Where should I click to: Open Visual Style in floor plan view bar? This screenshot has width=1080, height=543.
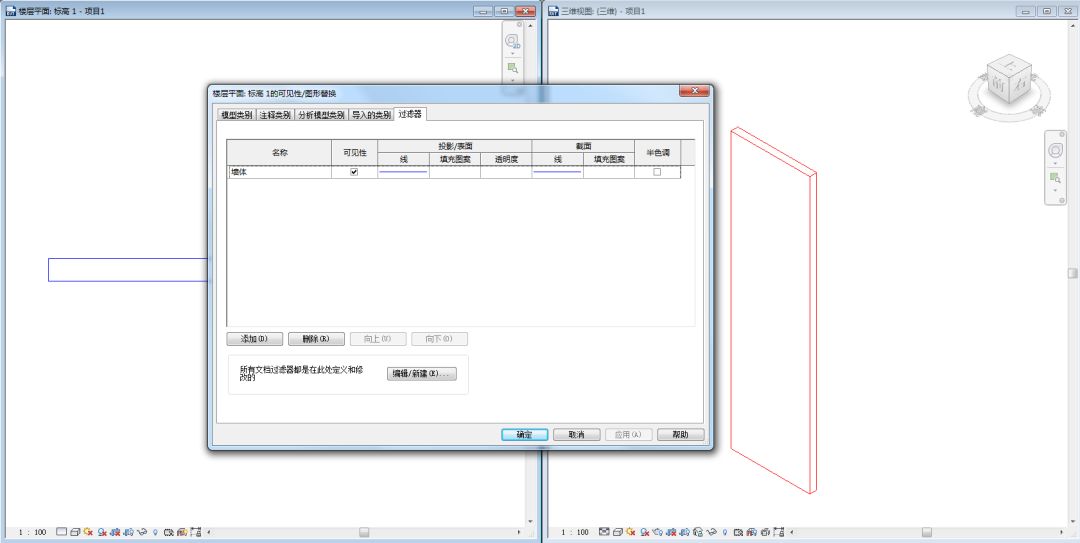coord(75,532)
